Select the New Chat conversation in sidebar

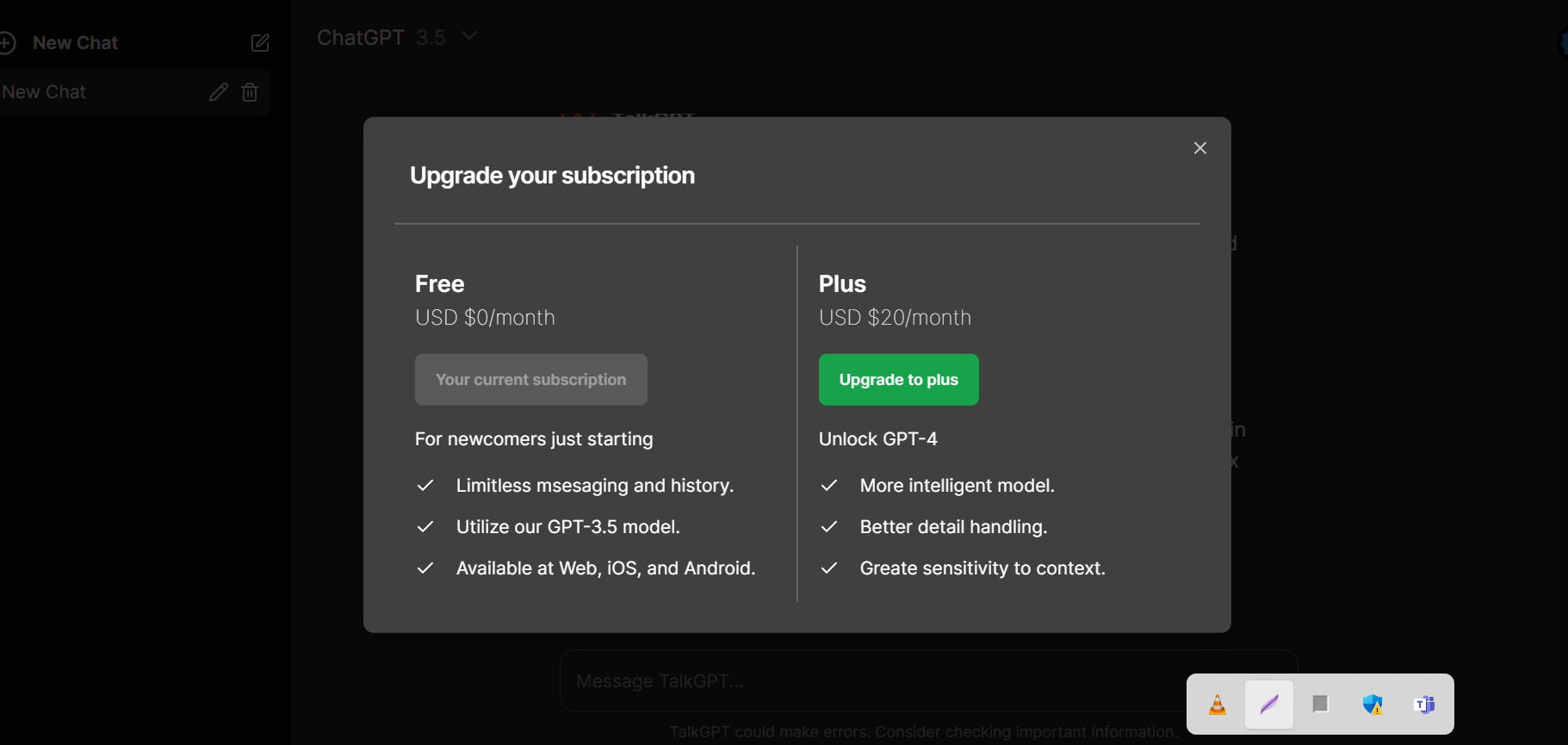(133, 92)
